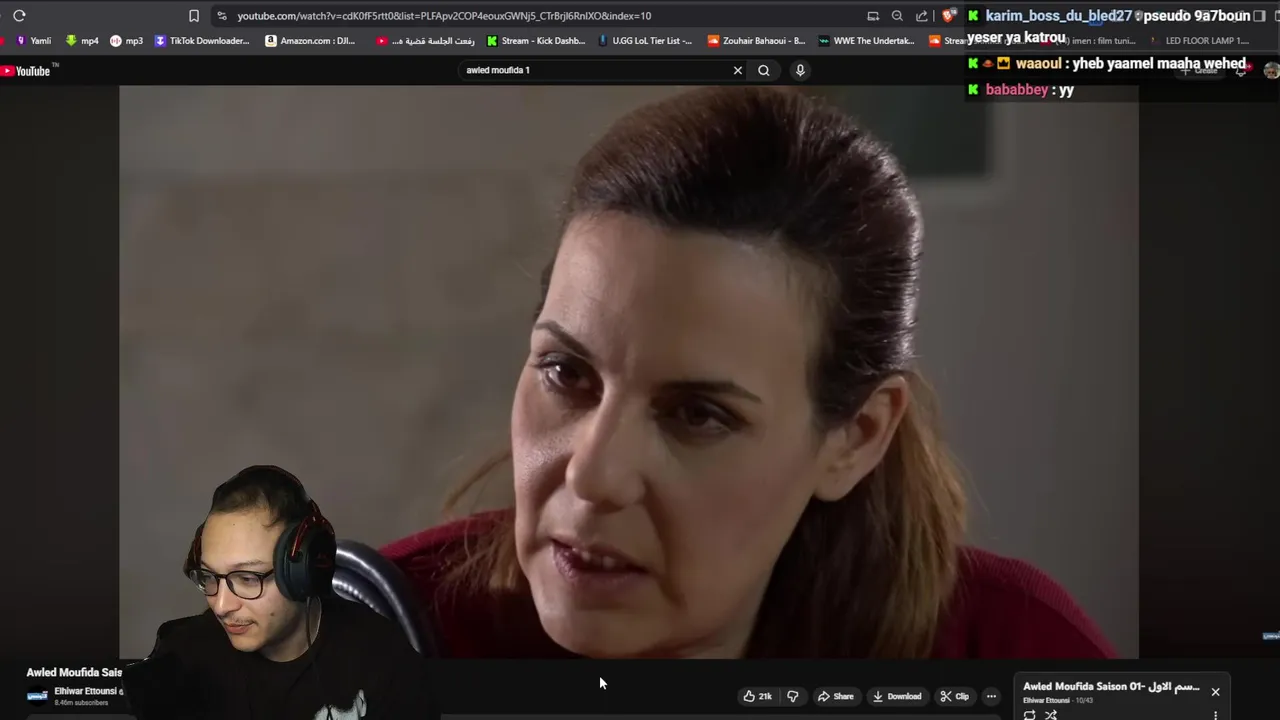Go to YouTube home via the logo
1280x720 pixels.
click(26, 71)
